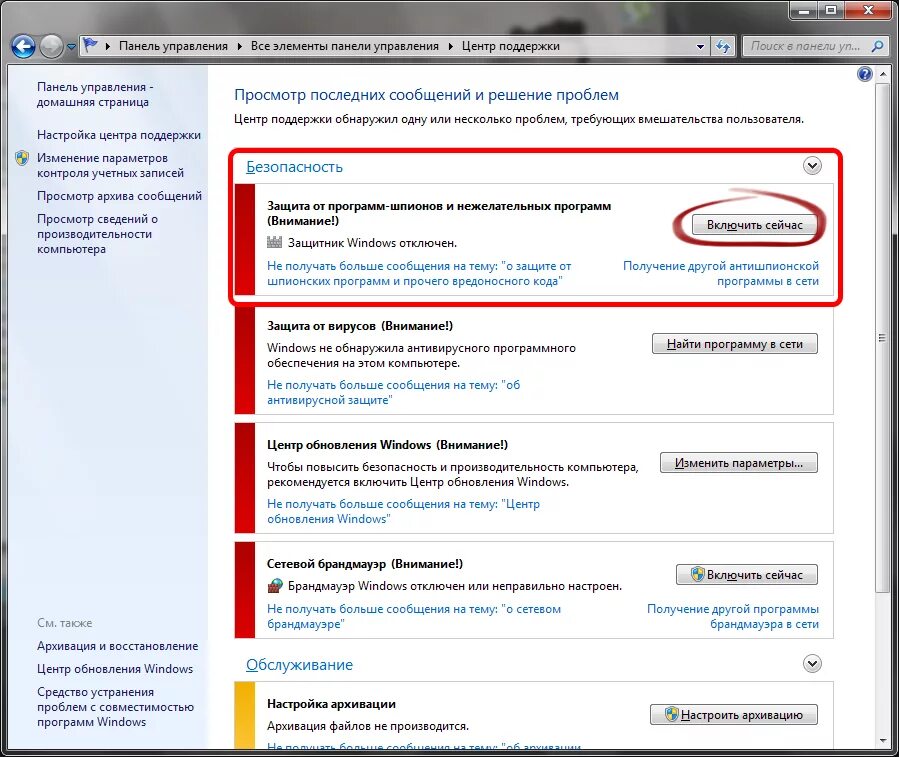This screenshot has width=899, height=757.
Task: Maximize the Action Center window
Action: coord(830,10)
